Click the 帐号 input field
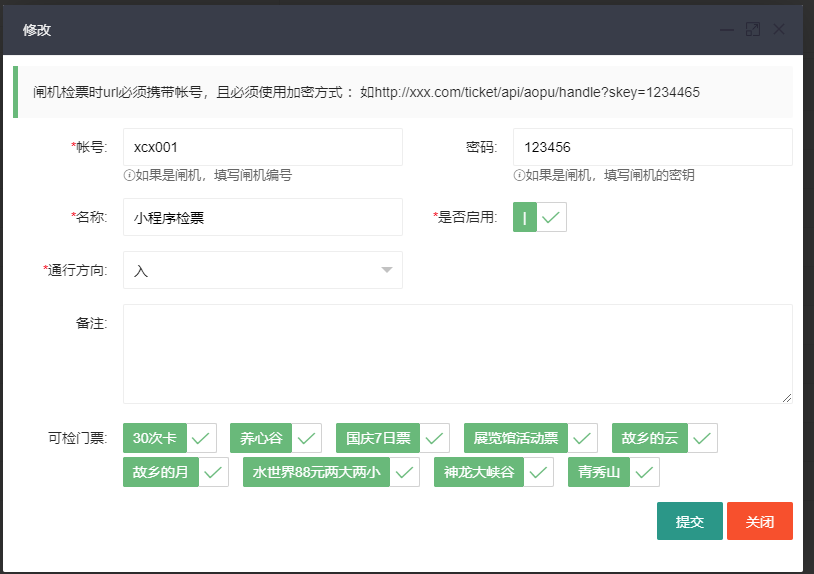 262,147
